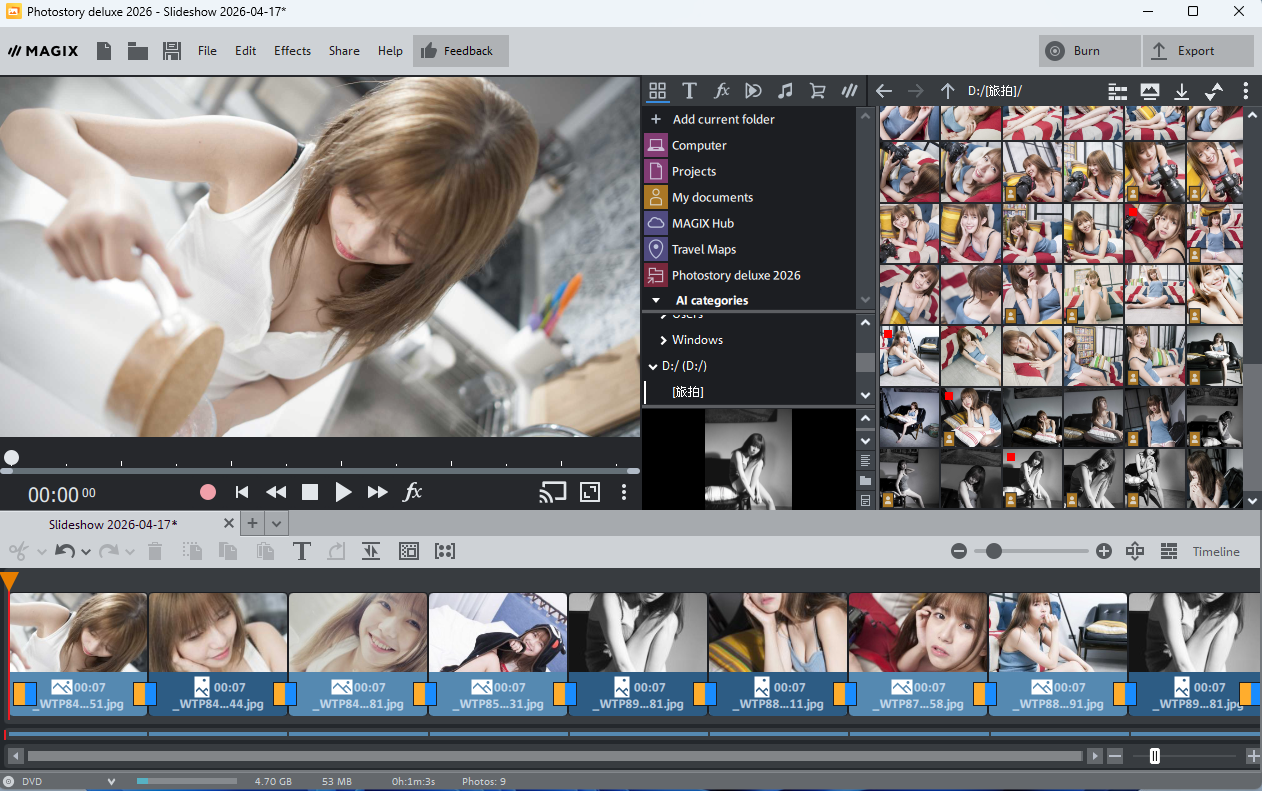The image size is (1262, 791).
Task: Open the fx effects button below preview
Action: [x=412, y=492]
